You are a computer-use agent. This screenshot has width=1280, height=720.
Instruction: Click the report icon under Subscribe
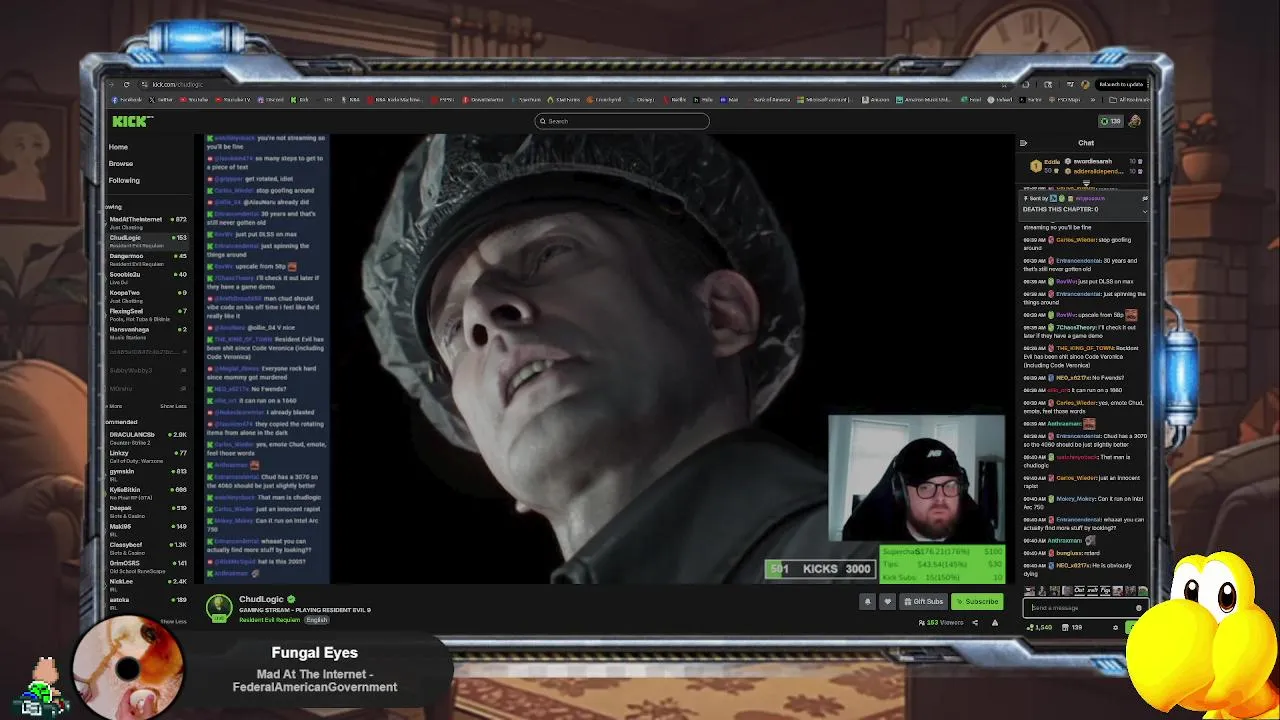coord(994,623)
